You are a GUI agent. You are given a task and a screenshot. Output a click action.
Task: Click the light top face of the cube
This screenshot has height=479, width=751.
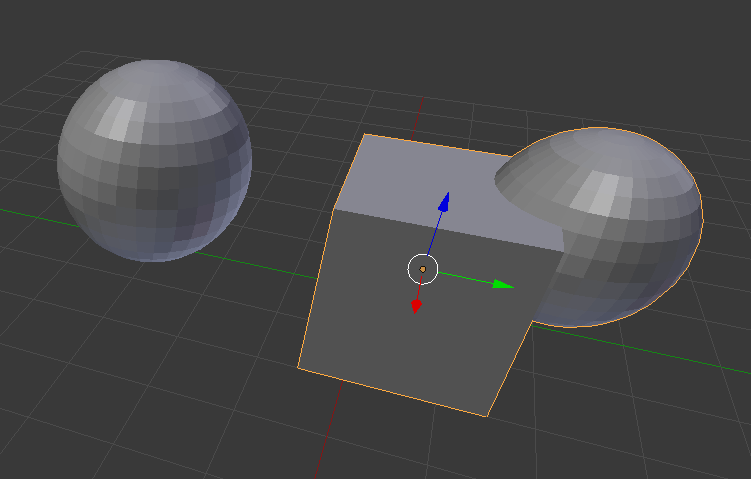(x=431, y=187)
